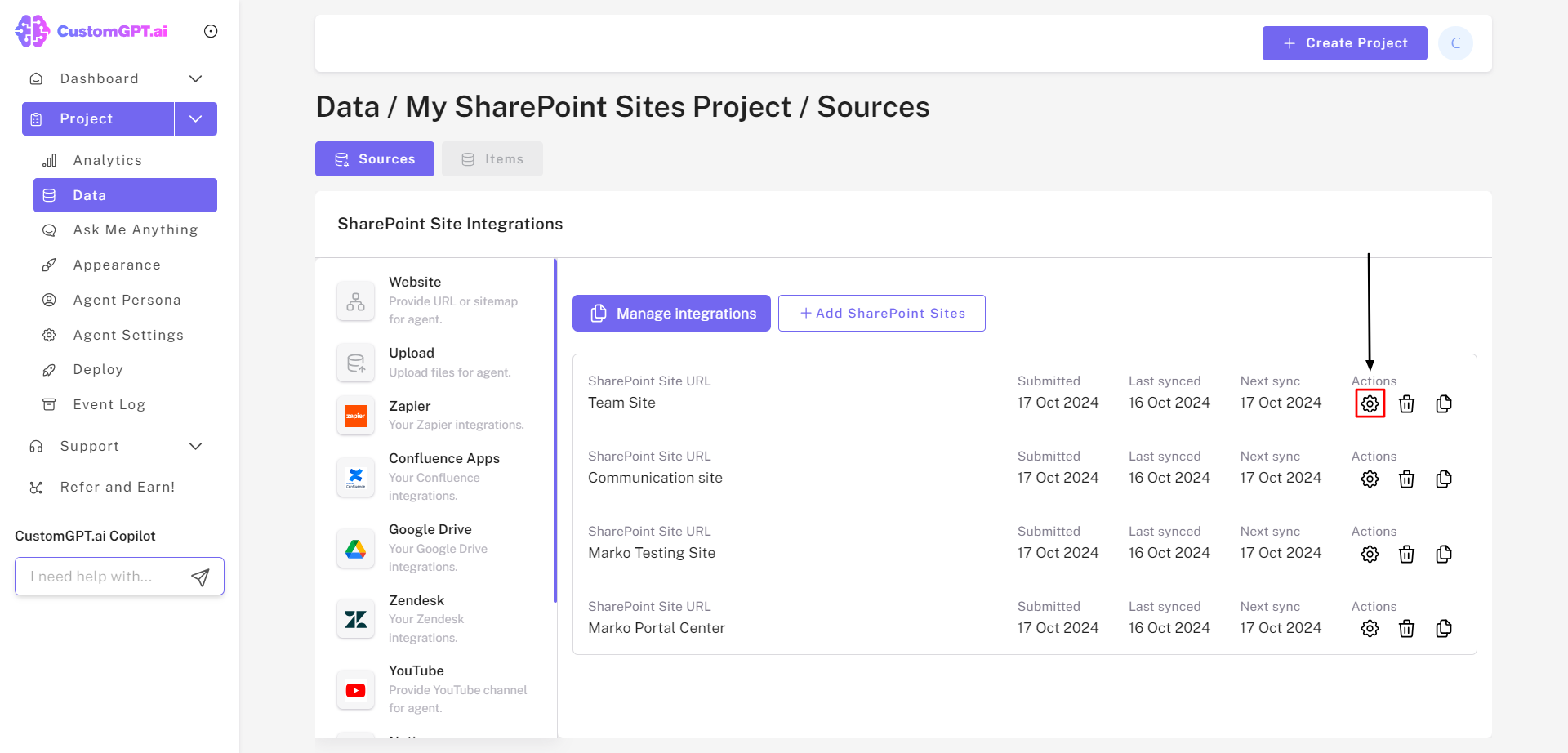Select the Project sidebar button

click(x=98, y=118)
